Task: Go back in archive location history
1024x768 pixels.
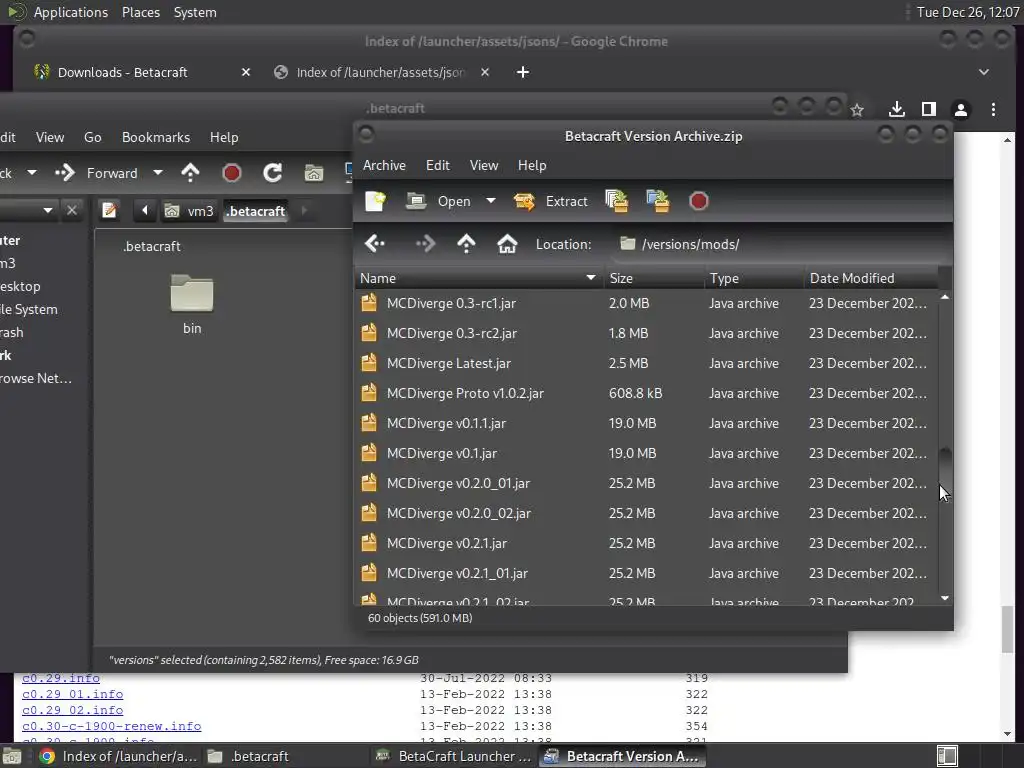Action: pyautogui.click(x=376, y=244)
